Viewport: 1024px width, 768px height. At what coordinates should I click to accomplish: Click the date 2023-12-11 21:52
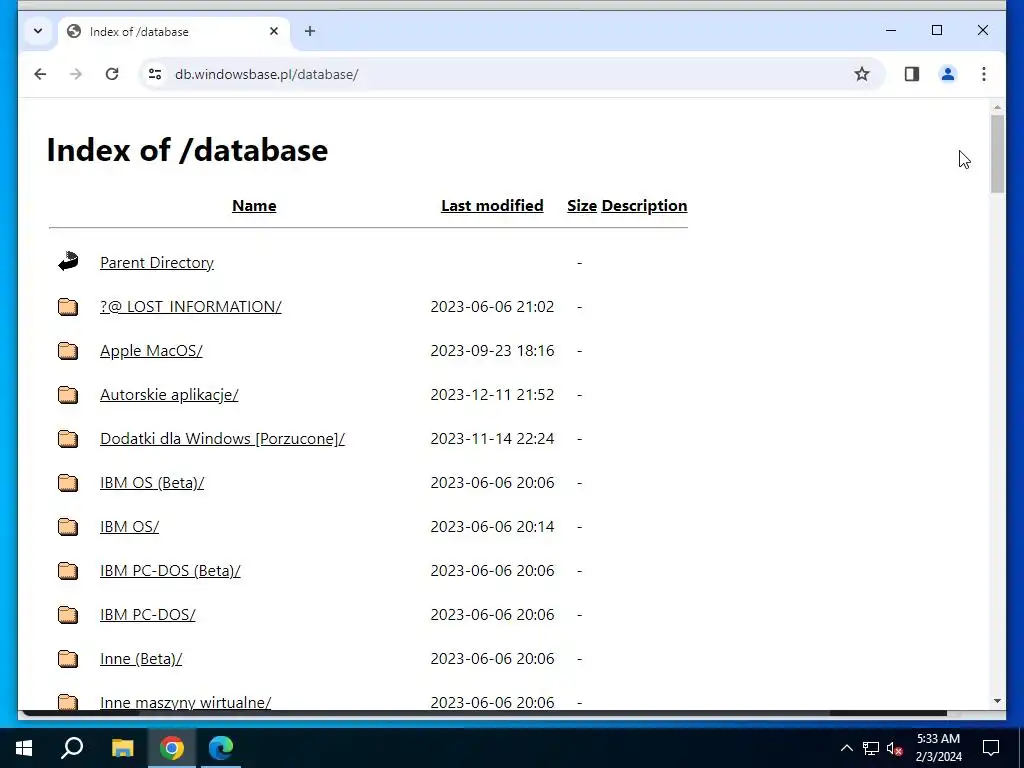[x=492, y=395]
